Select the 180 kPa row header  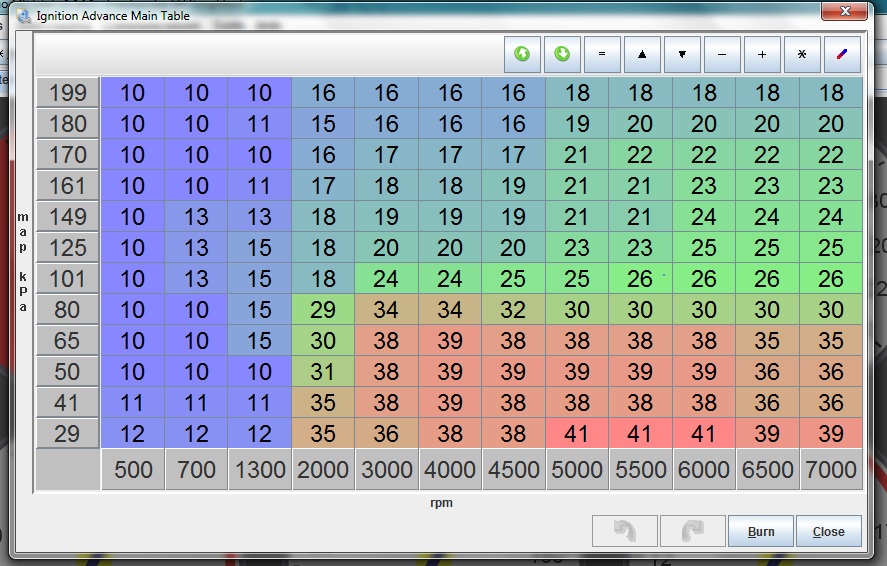tap(68, 124)
